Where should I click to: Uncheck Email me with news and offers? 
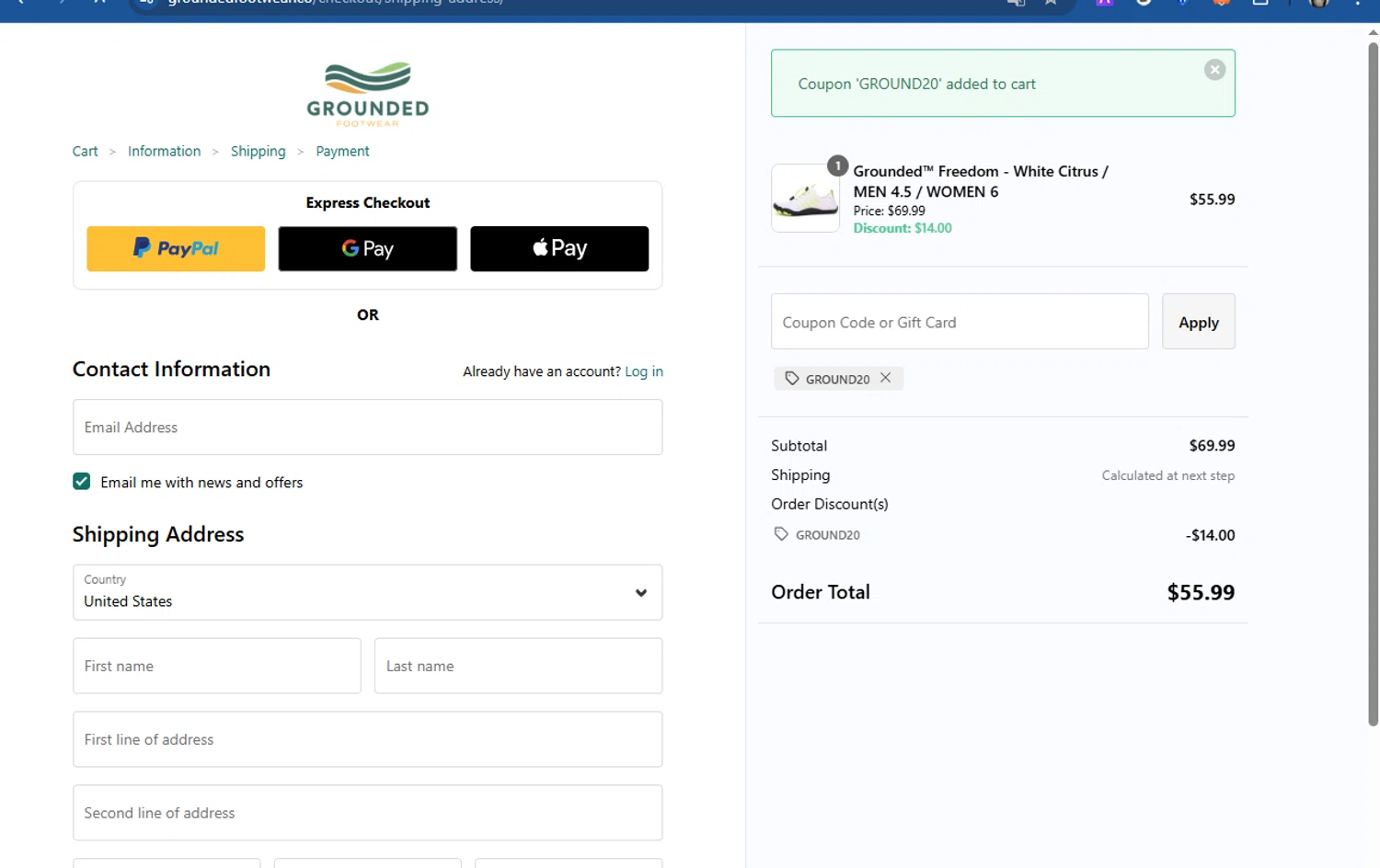82,482
